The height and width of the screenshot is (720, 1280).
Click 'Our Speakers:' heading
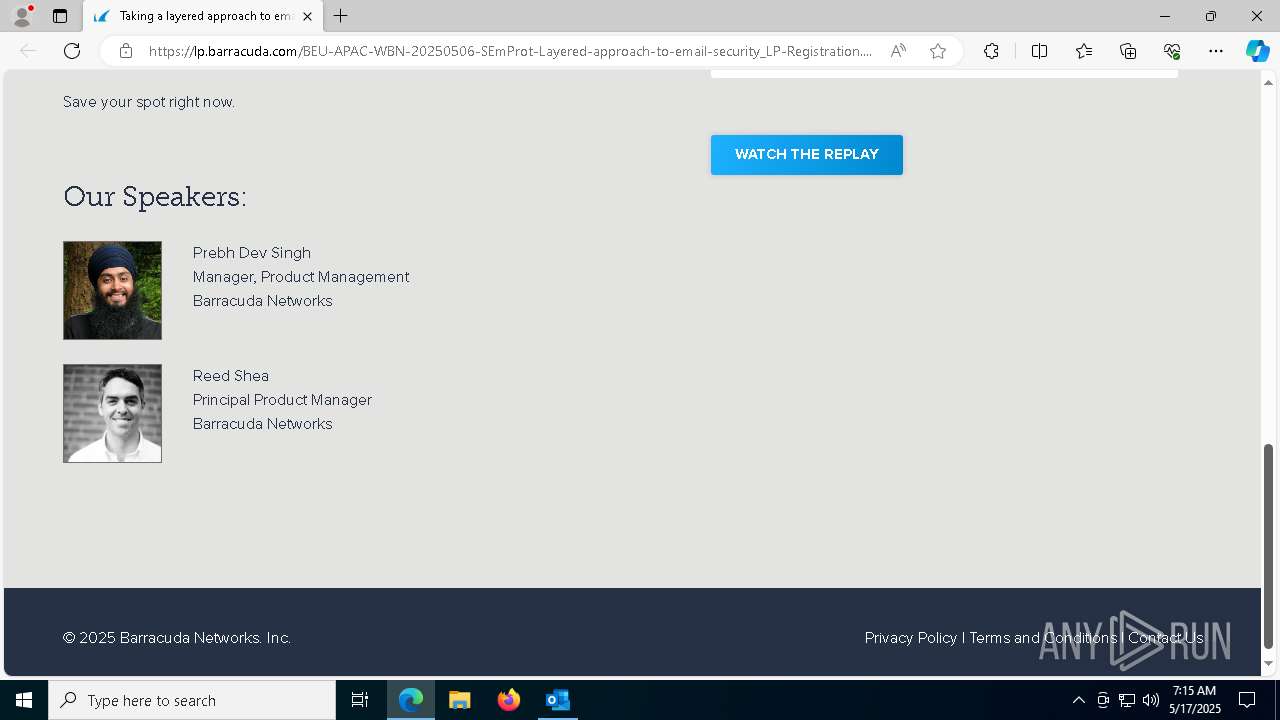155,197
